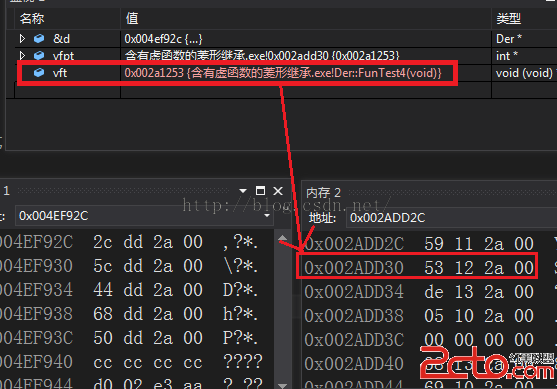Expand the &d watch variable
The width and height of the screenshot is (557, 389).
click(x=22, y=38)
